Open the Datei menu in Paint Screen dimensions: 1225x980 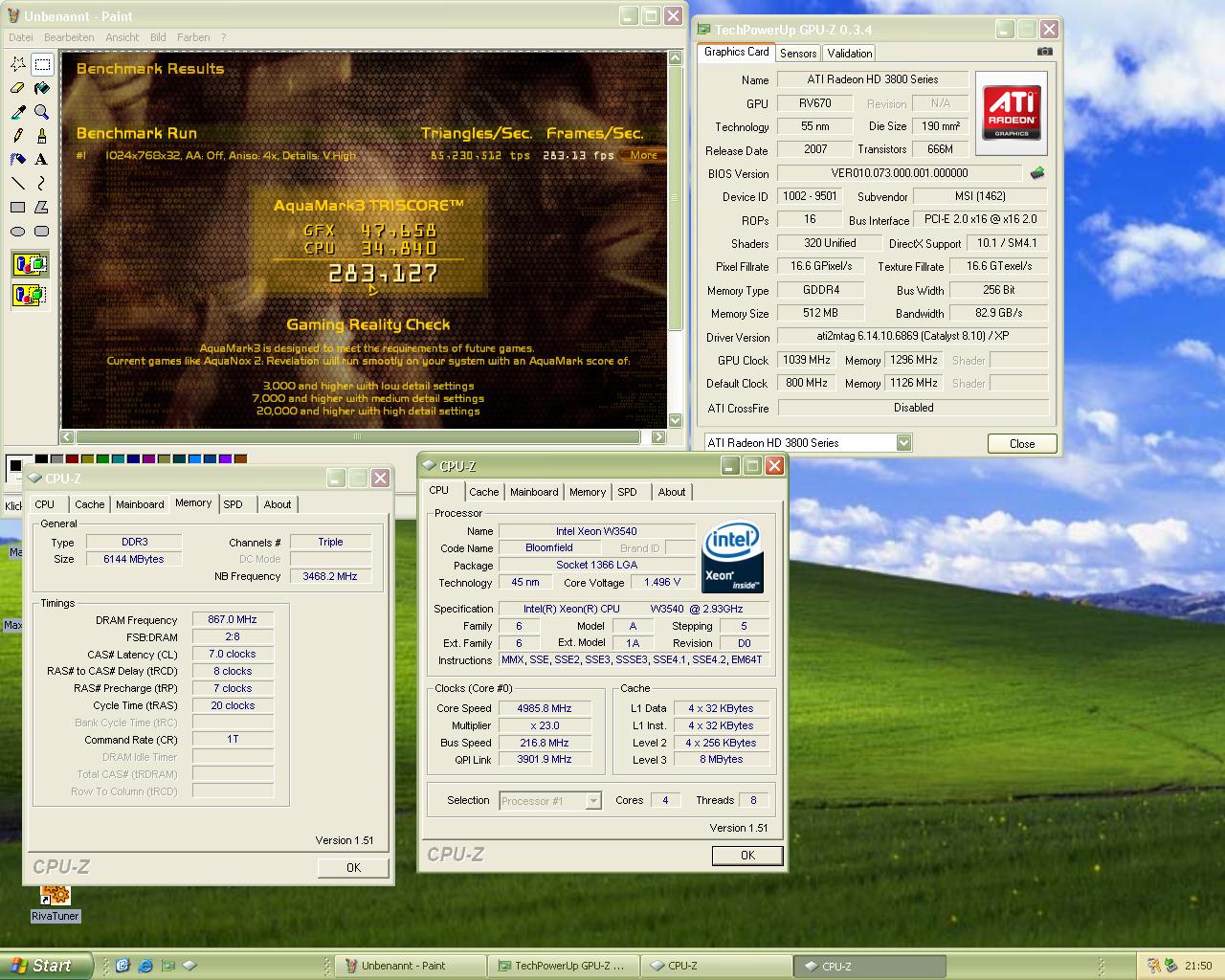point(21,37)
